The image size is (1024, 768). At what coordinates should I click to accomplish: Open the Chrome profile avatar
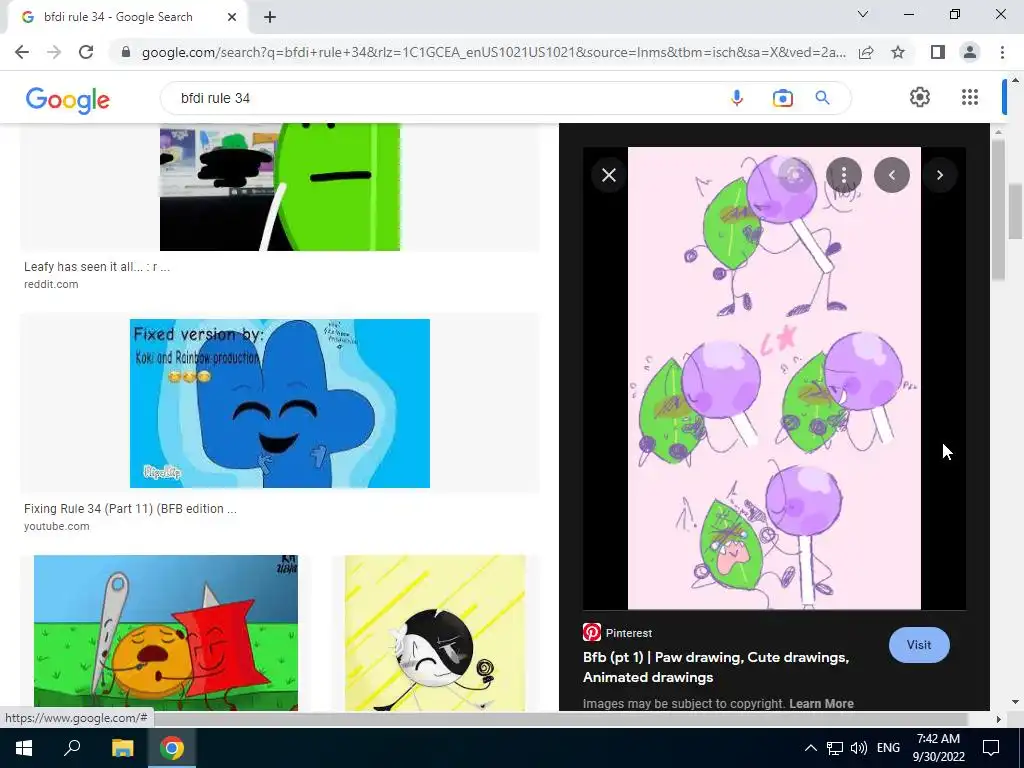[970, 52]
